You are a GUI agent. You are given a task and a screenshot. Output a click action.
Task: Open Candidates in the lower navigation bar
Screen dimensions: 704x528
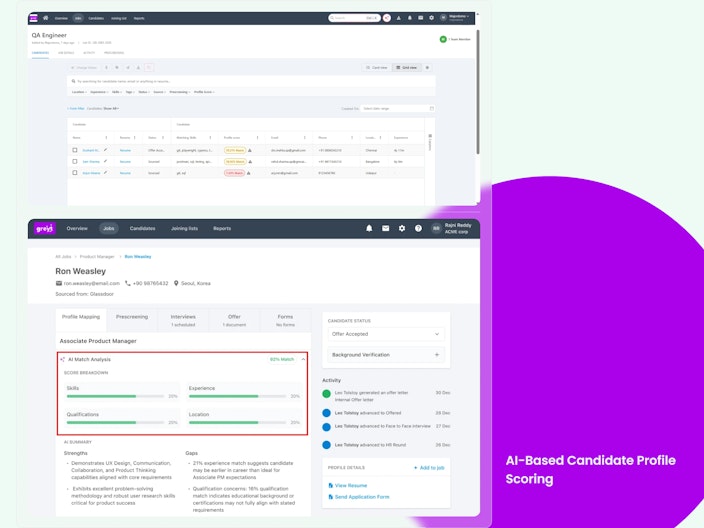142,229
